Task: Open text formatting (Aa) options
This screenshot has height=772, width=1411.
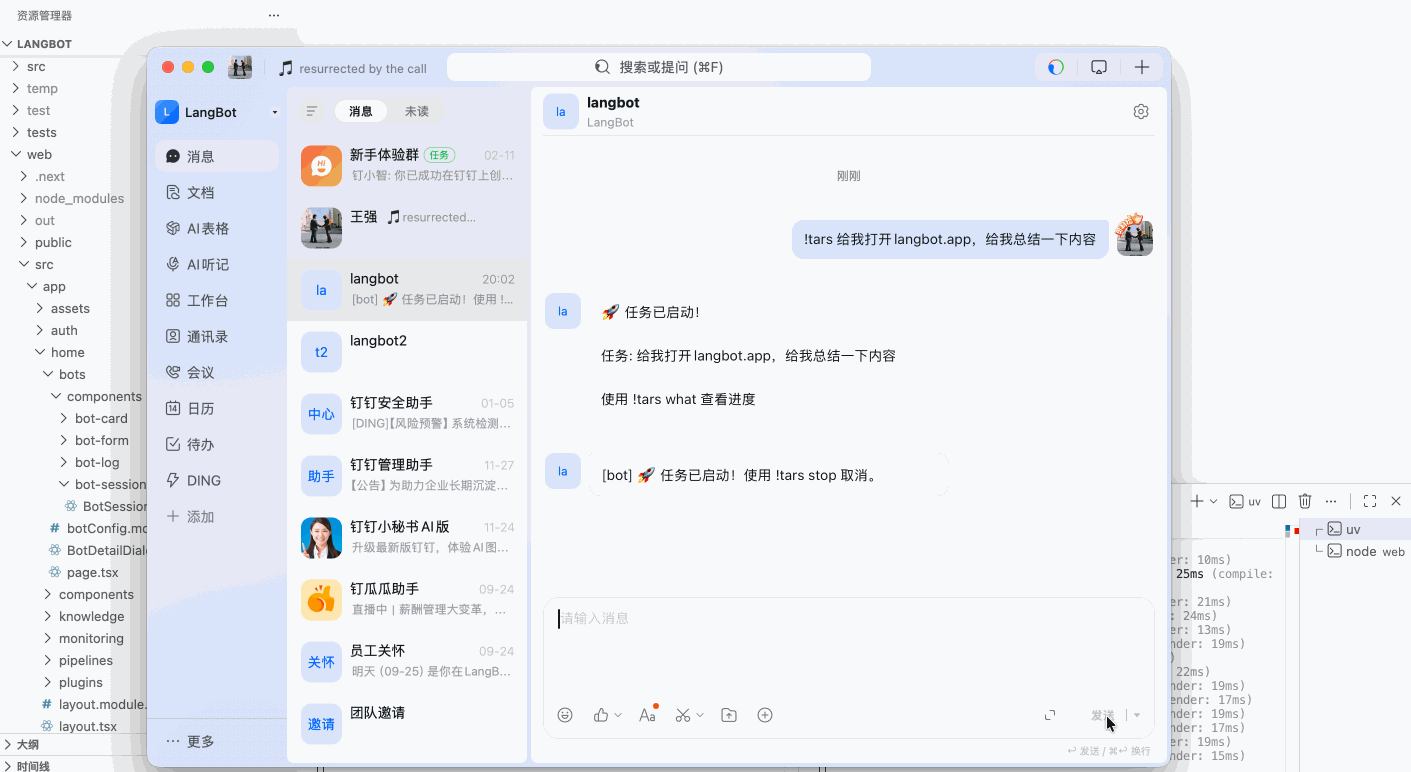Action: (x=647, y=715)
